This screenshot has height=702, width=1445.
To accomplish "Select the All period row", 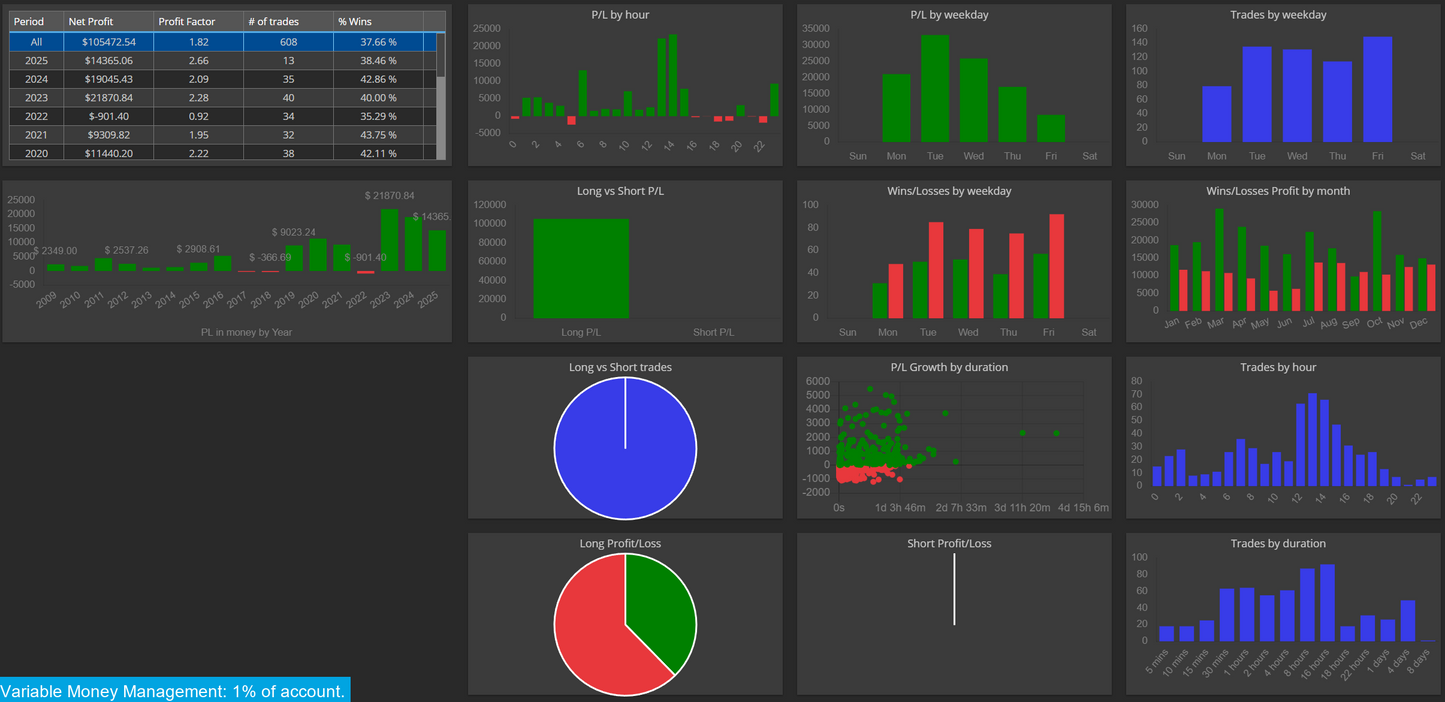I will click(x=223, y=41).
